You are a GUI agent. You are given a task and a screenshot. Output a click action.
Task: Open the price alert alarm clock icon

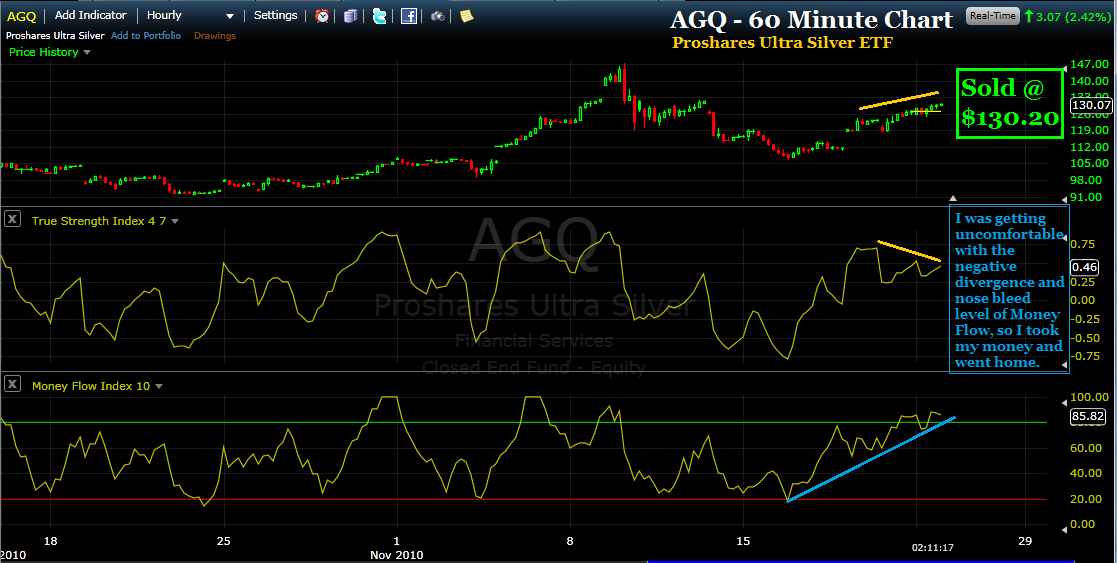322,16
